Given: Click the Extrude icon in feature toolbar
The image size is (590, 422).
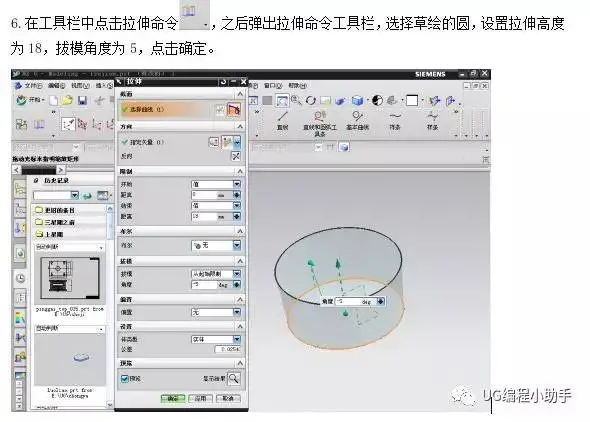Looking at the screenshot, I should pyautogui.click(x=40, y=124).
